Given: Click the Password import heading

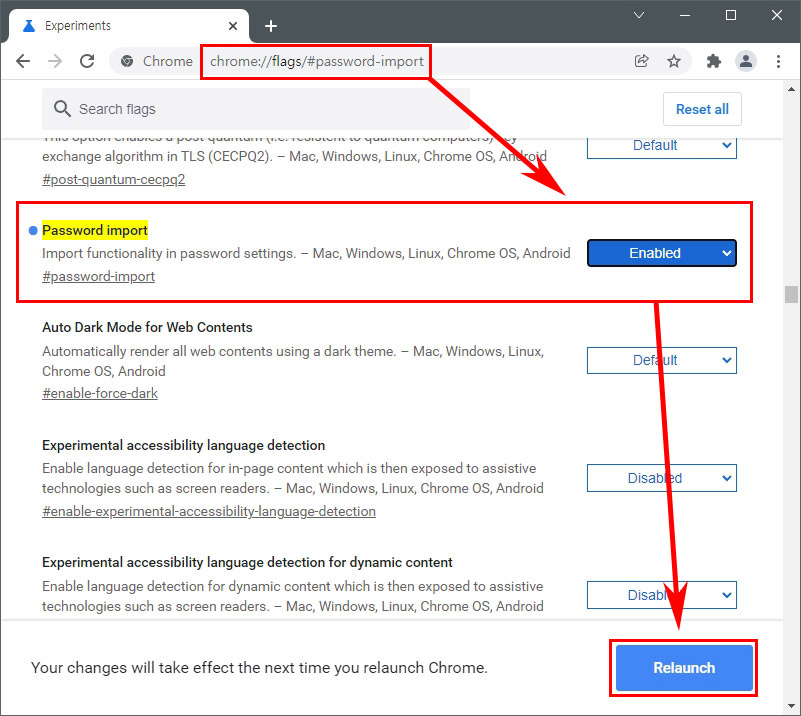Looking at the screenshot, I should [x=95, y=230].
